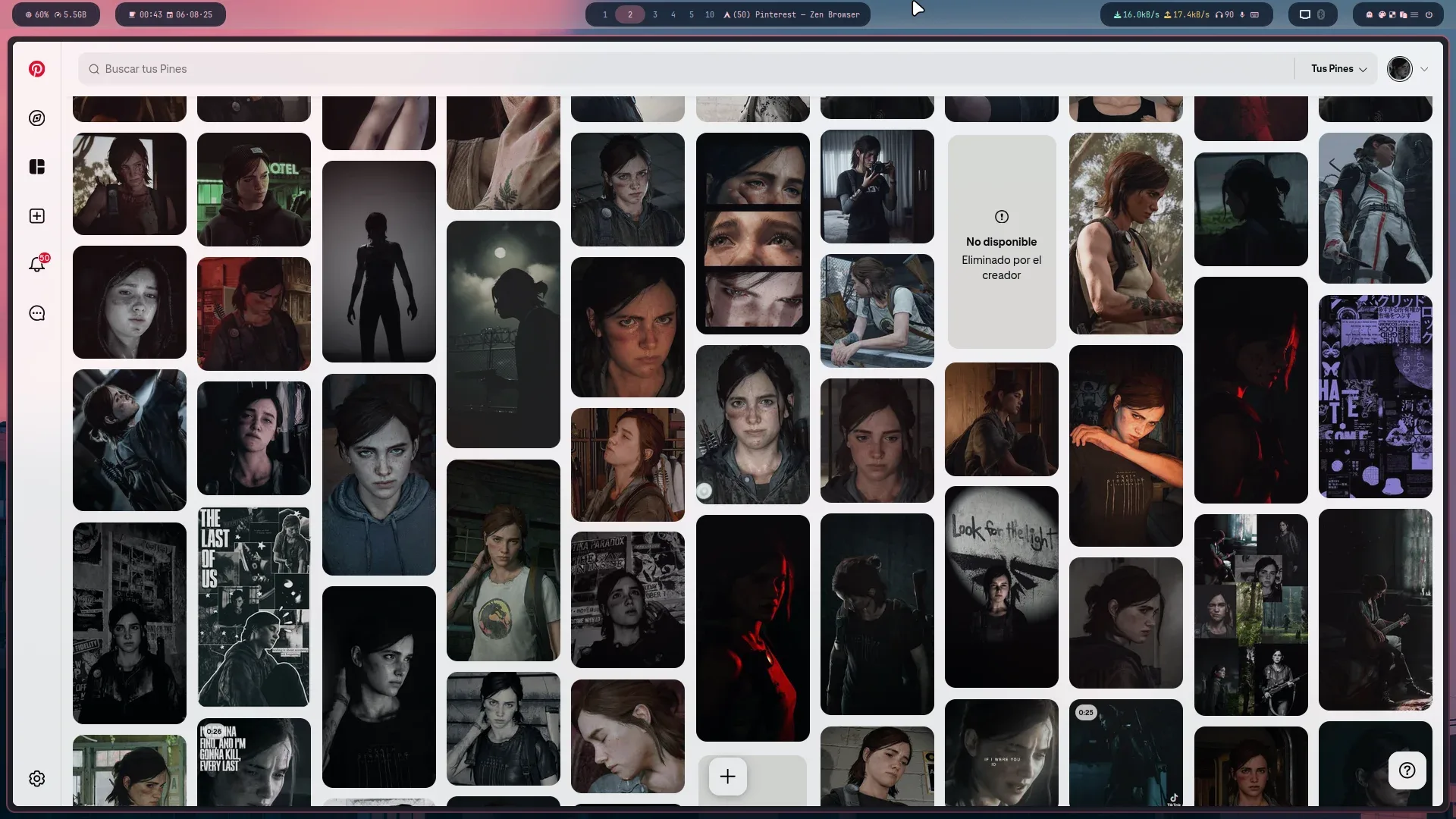Screen dimensions: 1456x819
Task: Click the Bluetooth icon in top bar
Action: pyautogui.click(x=1321, y=14)
